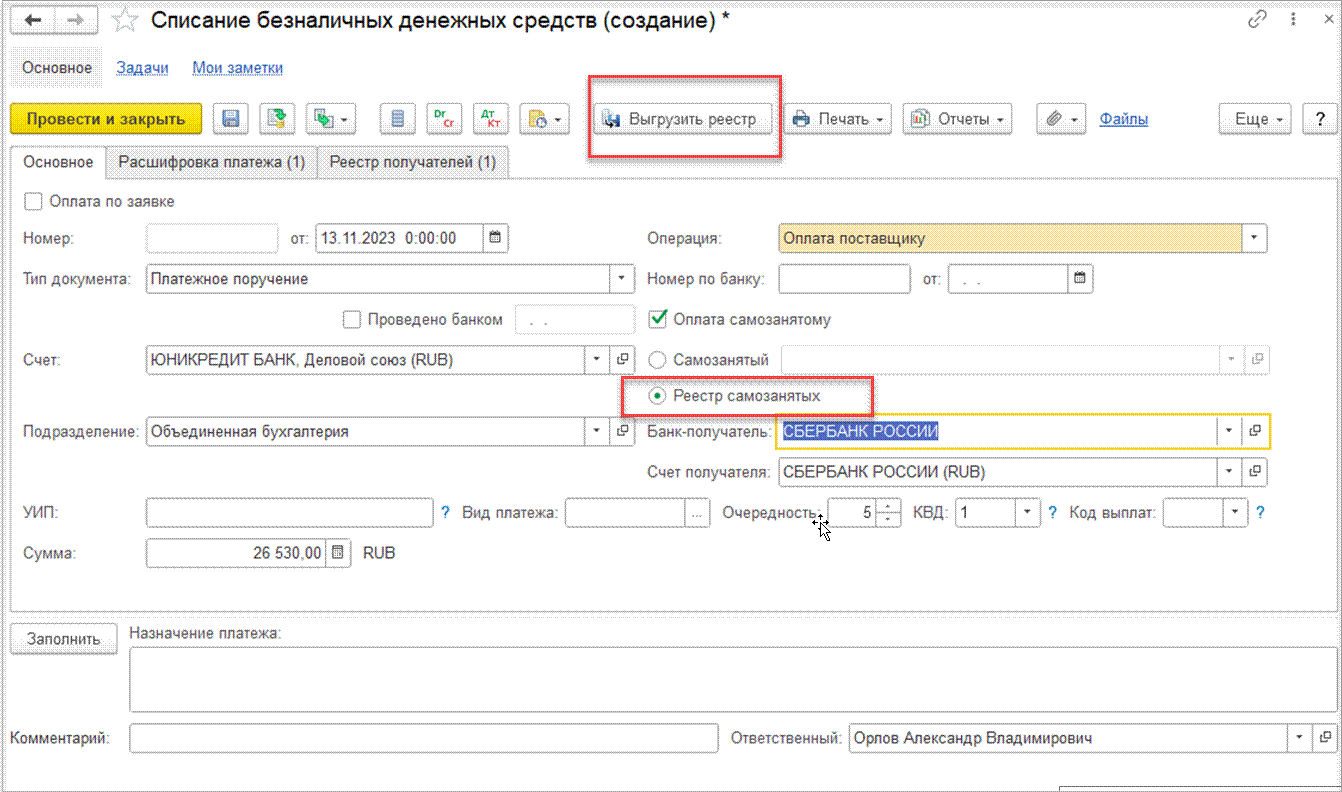Expand the Код выплат dropdown
The height and width of the screenshot is (792, 1342).
pos(1237,513)
